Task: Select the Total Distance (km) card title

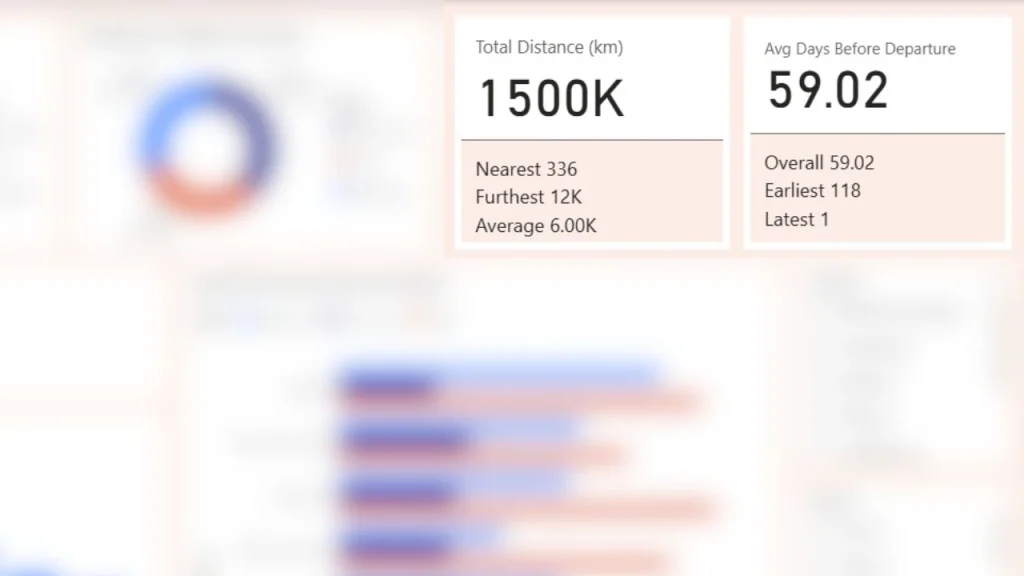Action: (x=549, y=48)
